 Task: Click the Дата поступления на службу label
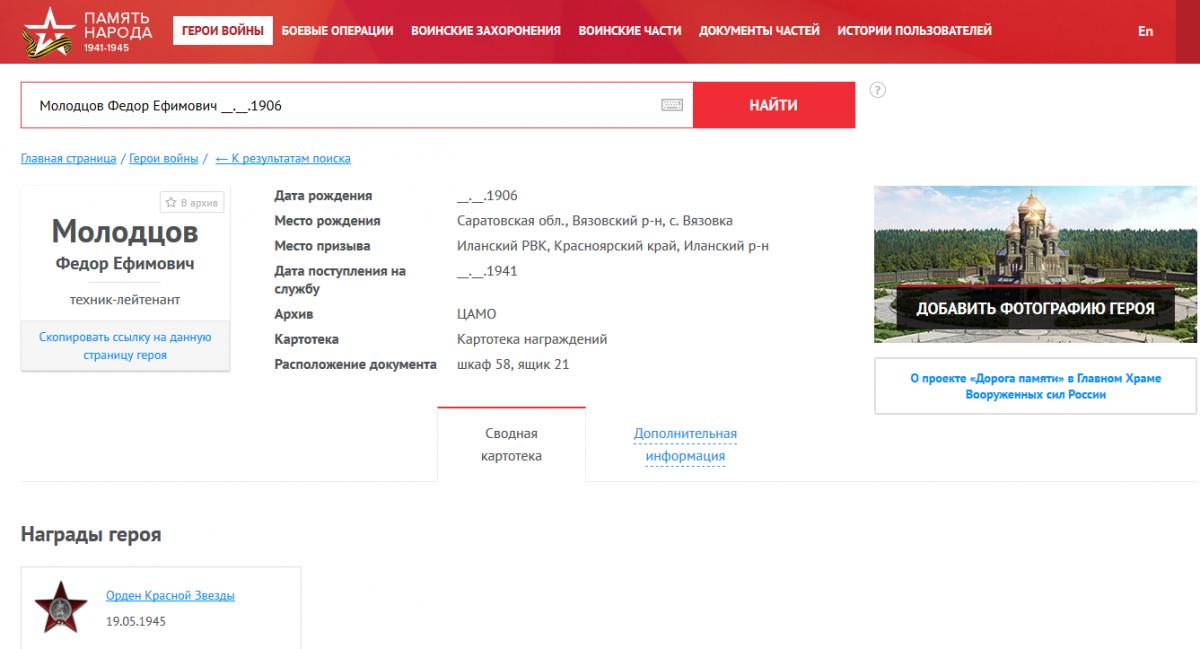tap(340, 280)
